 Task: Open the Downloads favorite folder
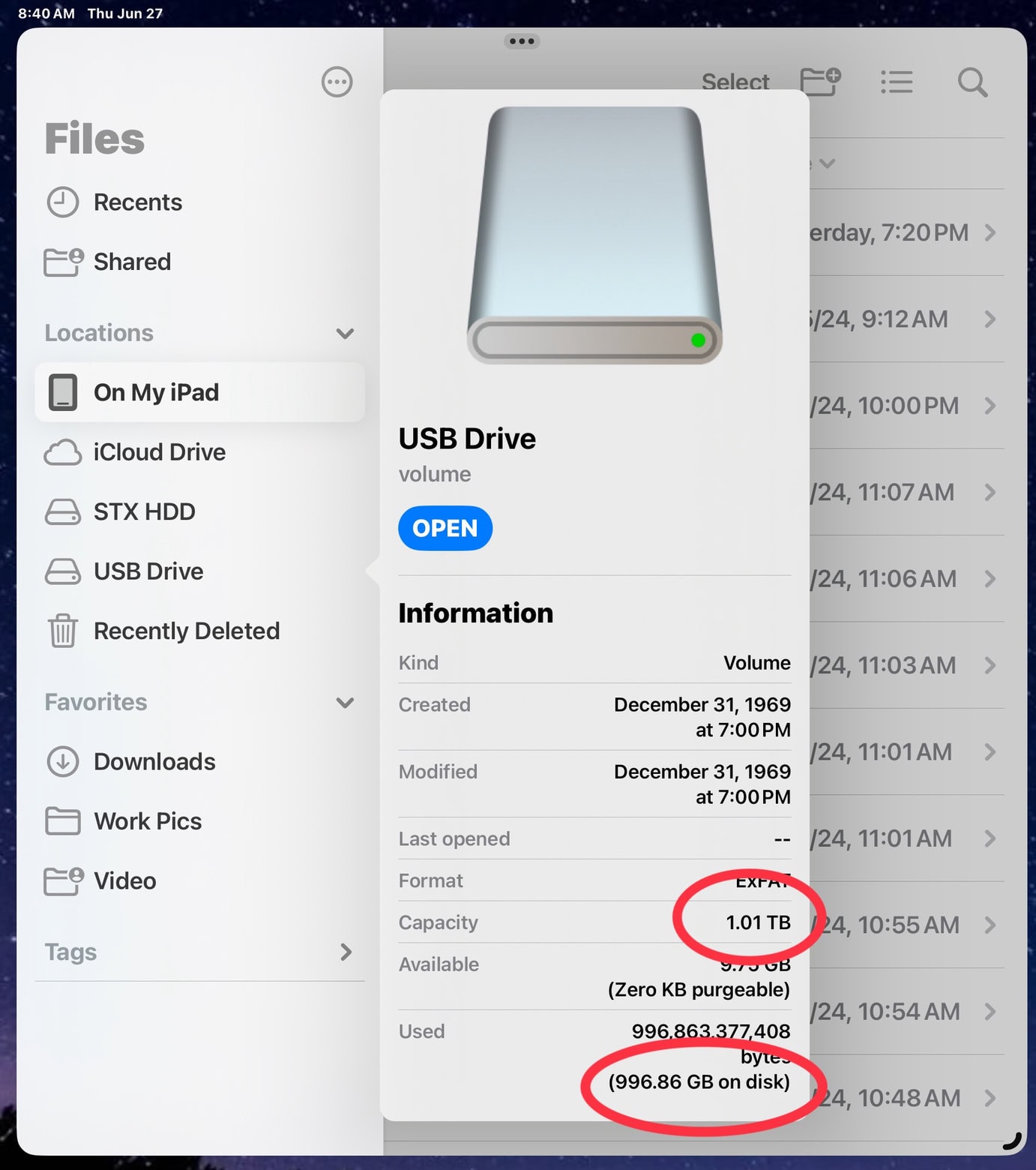[x=154, y=761]
